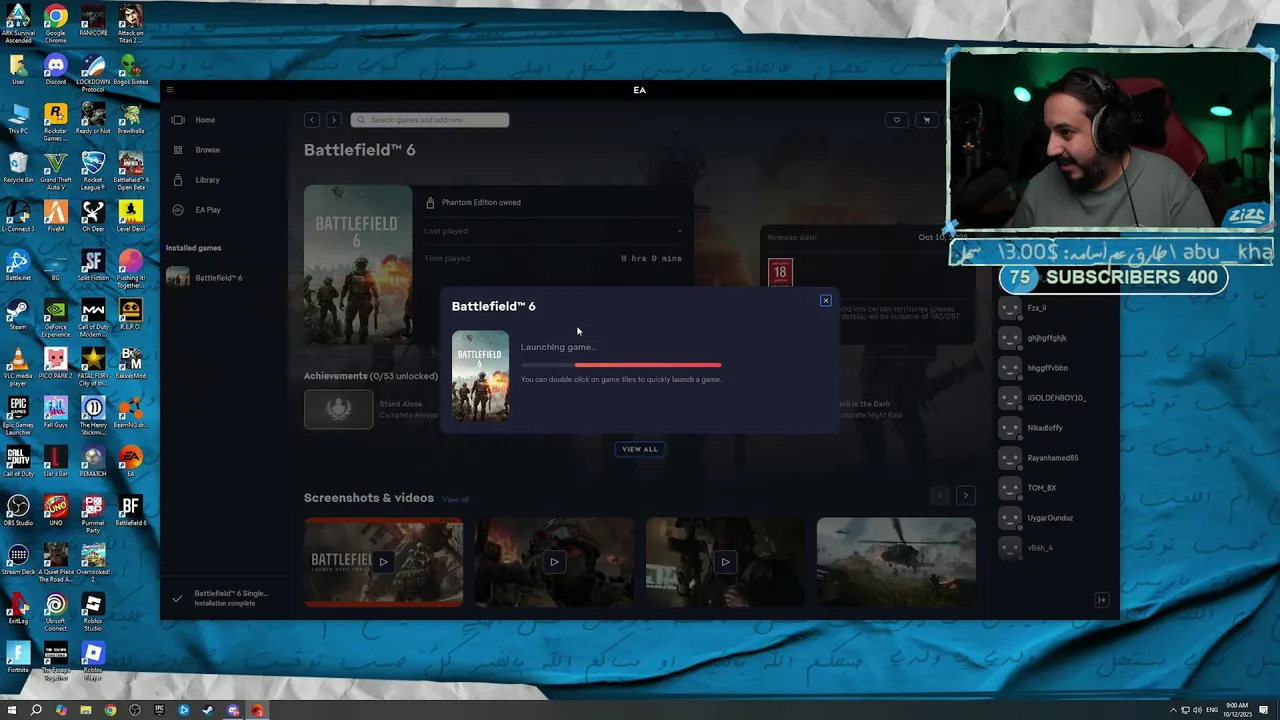Open Steam desktop shortcut
The width and height of the screenshot is (1280, 720).
[18, 316]
